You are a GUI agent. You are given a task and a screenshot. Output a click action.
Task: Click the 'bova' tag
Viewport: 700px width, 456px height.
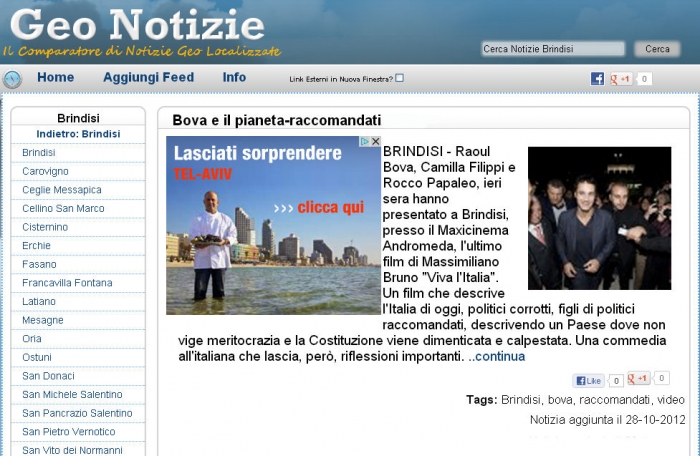pyautogui.click(x=560, y=400)
